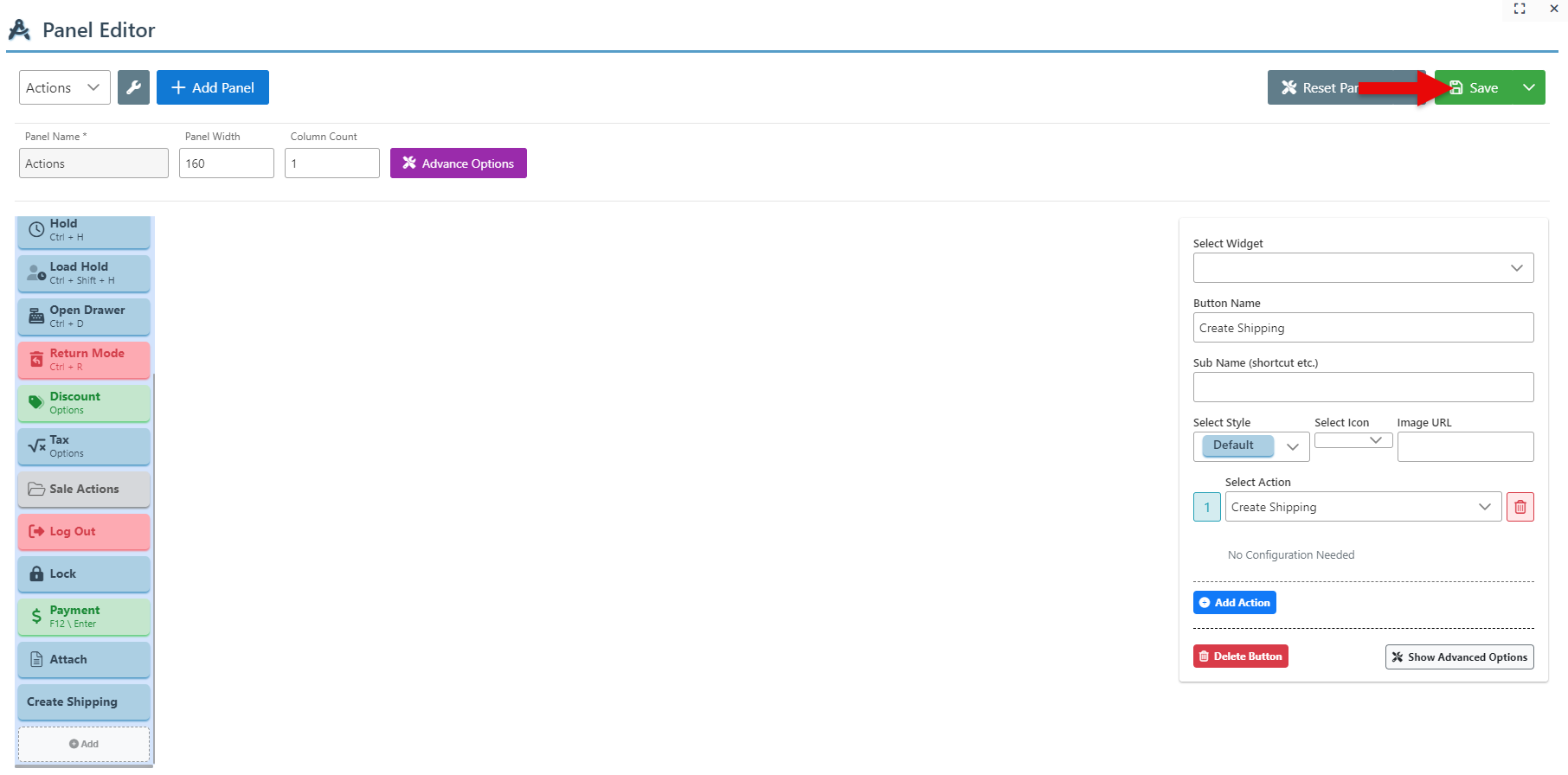Click the Sub Name shortcut input field
Image resolution: width=1568 pixels, height=775 pixels.
point(1362,387)
